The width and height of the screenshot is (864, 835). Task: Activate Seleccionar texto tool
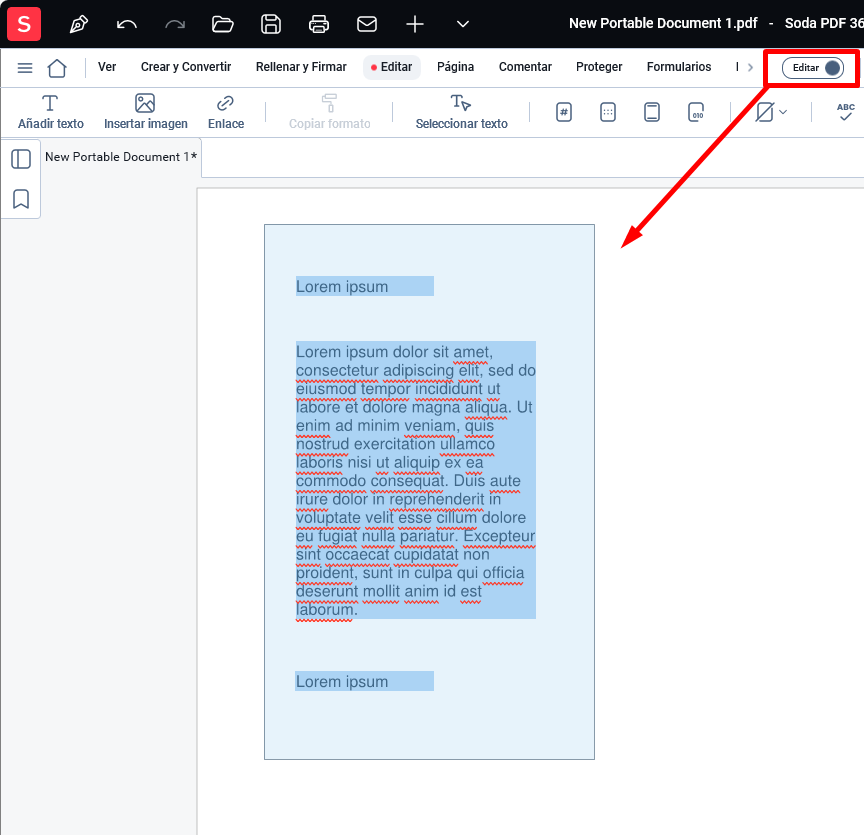pyautogui.click(x=461, y=112)
